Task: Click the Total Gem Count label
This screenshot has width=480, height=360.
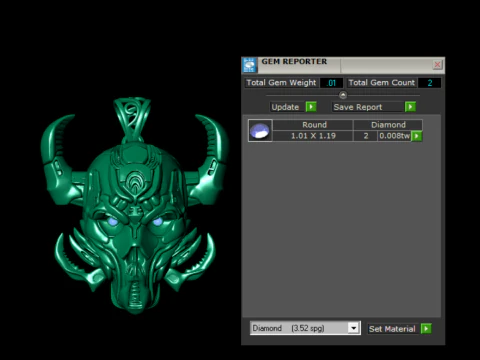Action: (382, 83)
